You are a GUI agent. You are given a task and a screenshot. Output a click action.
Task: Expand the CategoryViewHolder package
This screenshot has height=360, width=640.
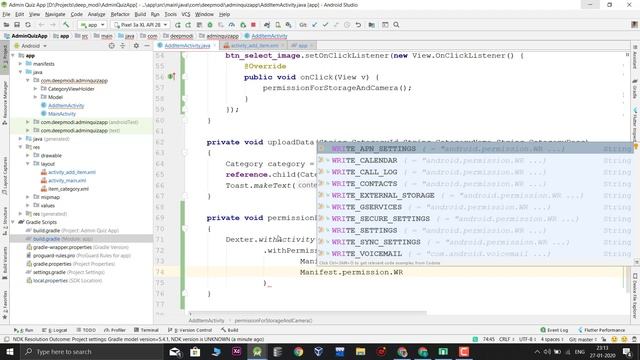(x=35, y=89)
